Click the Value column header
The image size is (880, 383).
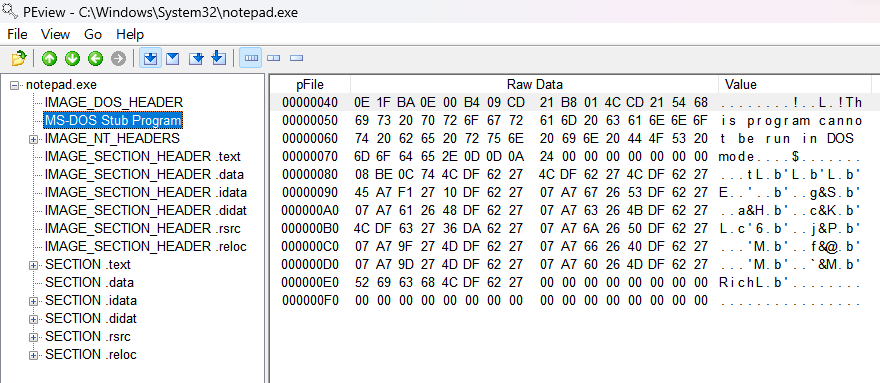pyautogui.click(x=795, y=85)
